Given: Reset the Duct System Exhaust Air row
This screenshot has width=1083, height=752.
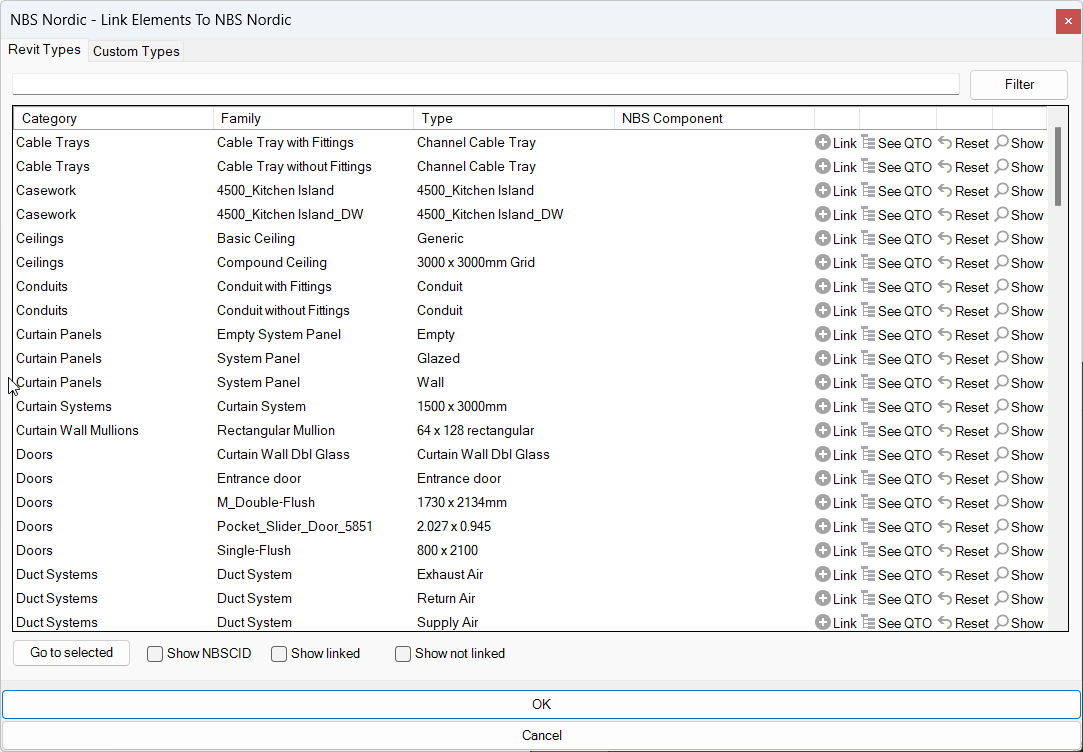Looking at the screenshot, I should click(x=964, y=575).
